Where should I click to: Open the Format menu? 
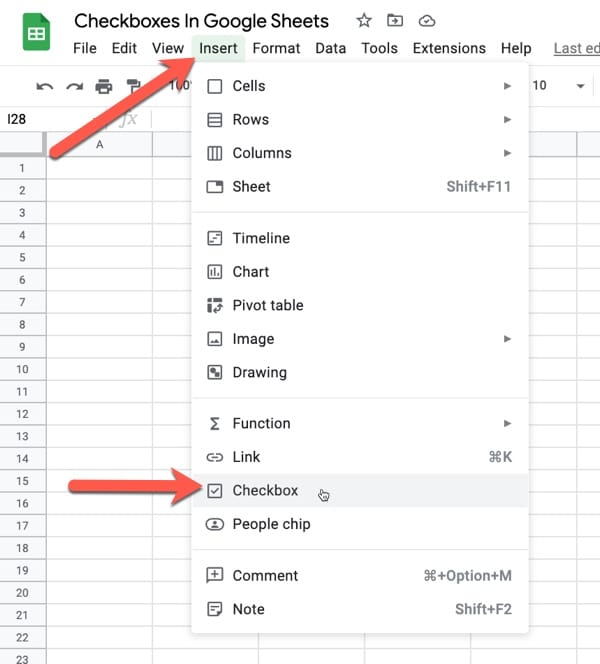[276, 48]
